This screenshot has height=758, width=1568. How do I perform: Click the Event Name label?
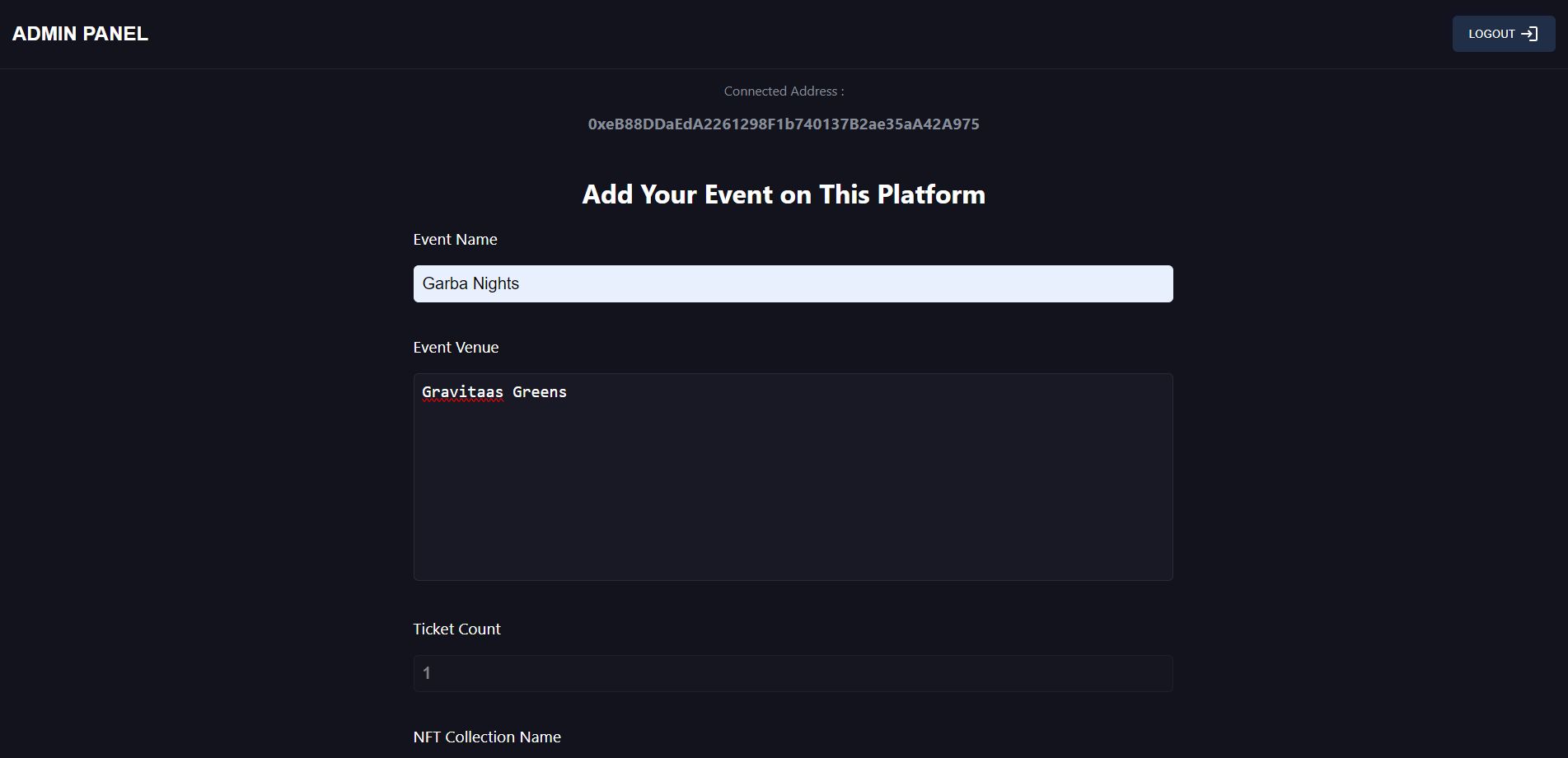coord(455,240)
